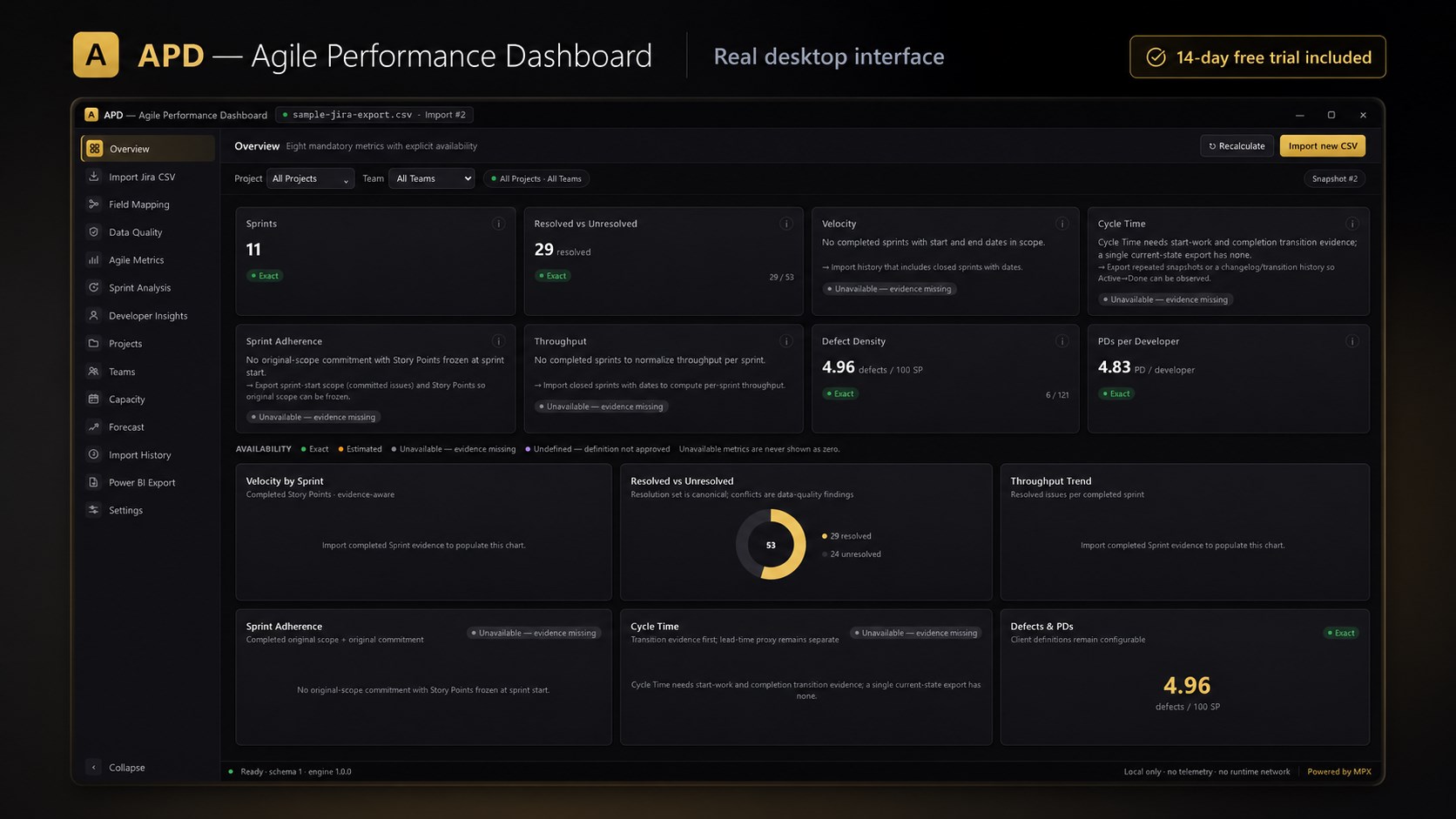Click the Teams people icon
Viewport: 1456px width, 819px height.
click(x=93, y=372)
